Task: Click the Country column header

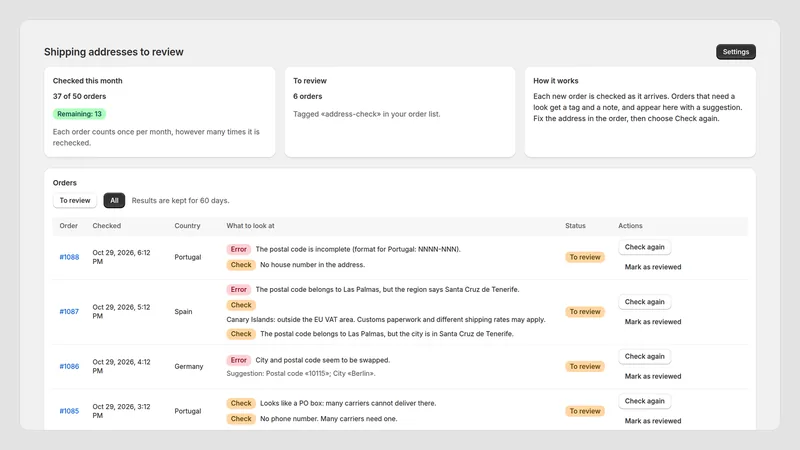Action: tap(187, 226)
